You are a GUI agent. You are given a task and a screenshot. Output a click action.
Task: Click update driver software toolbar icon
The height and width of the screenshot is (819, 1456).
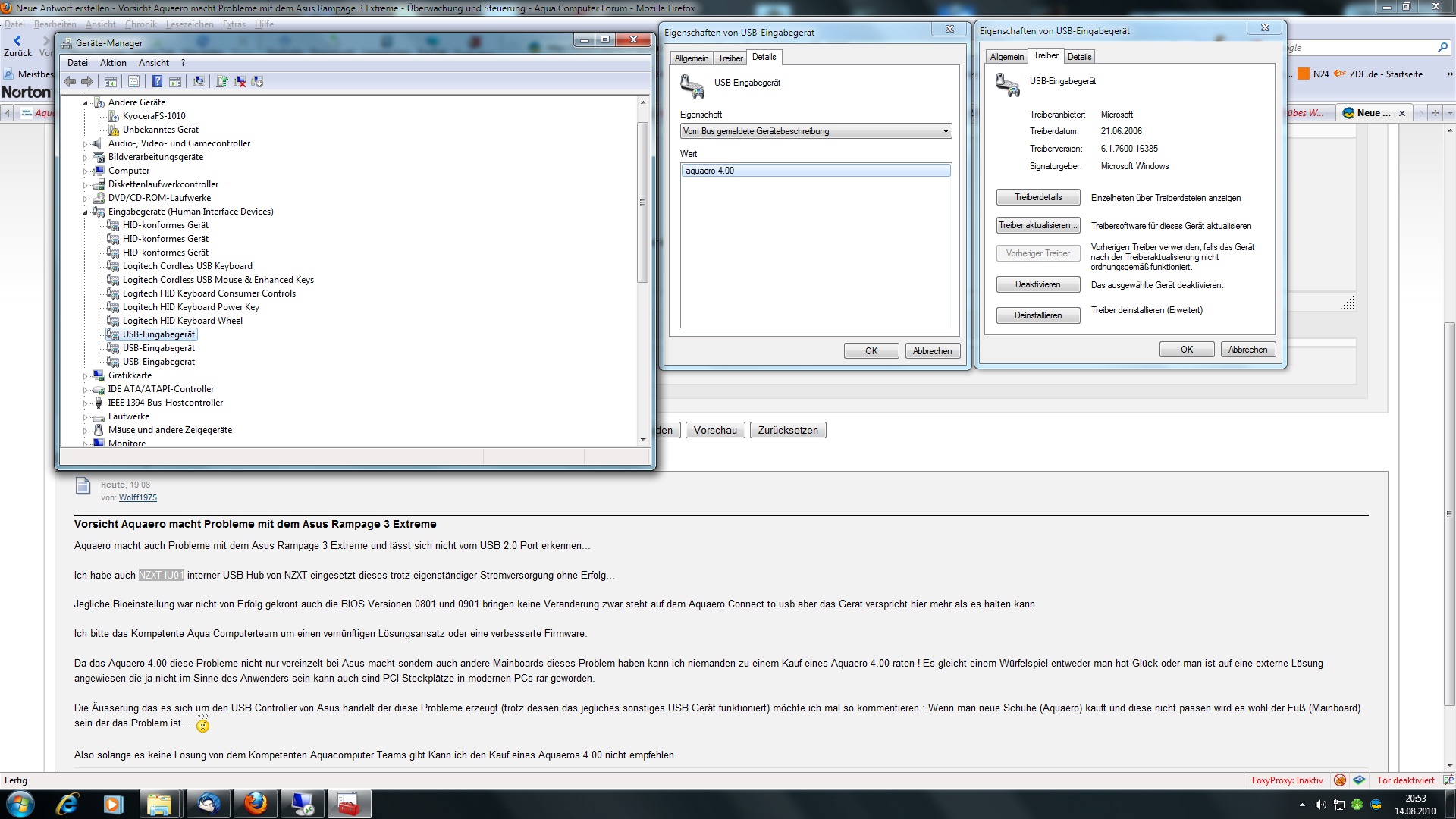point(221,82)
